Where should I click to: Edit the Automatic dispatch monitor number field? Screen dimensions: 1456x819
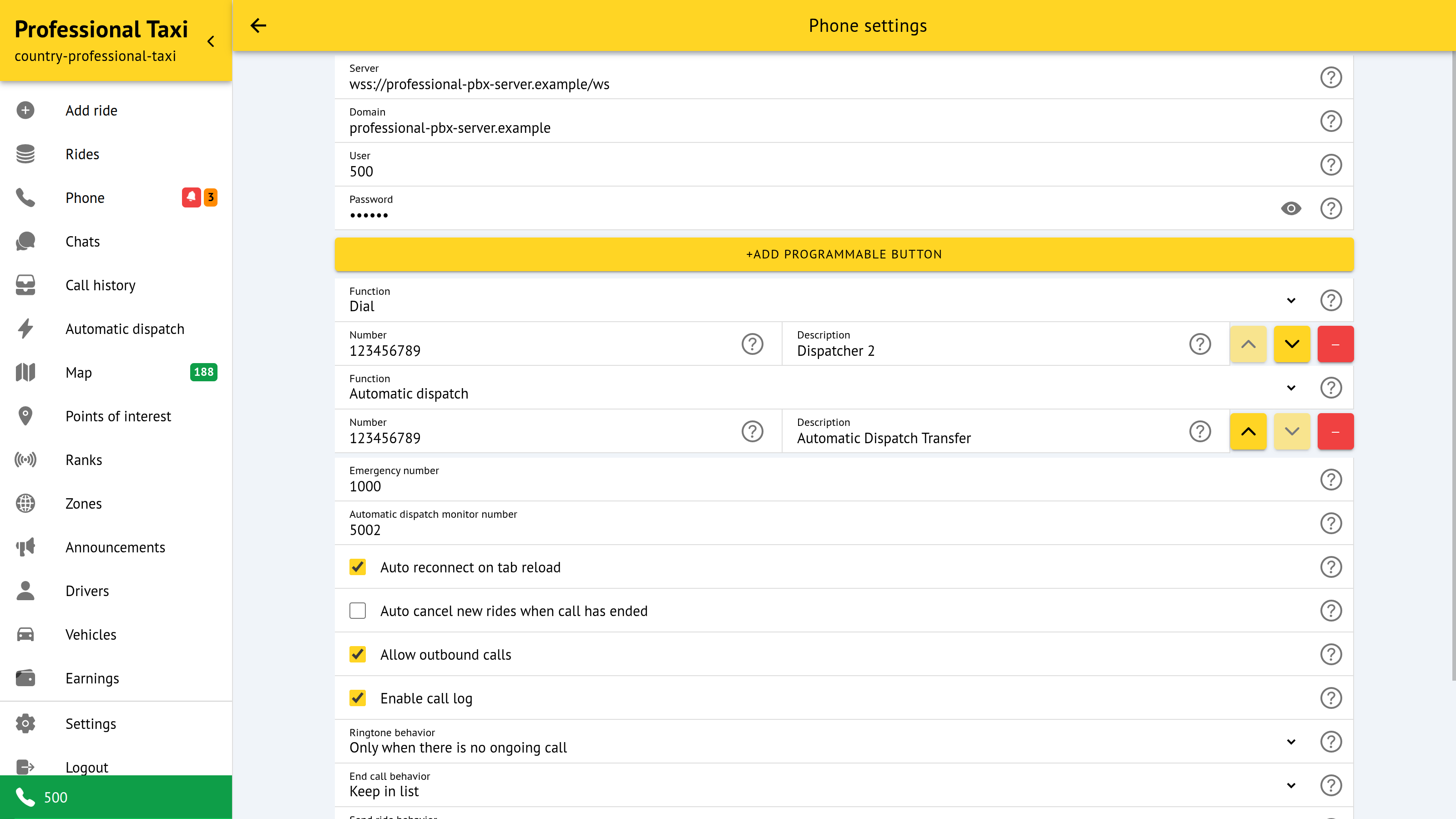[x=791, y=530]
